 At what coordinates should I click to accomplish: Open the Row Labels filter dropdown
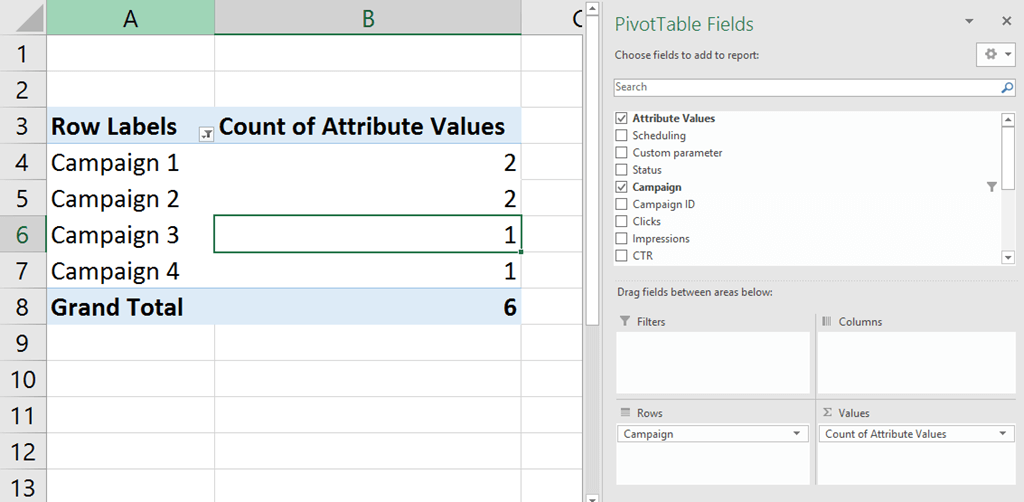(206, 133)
